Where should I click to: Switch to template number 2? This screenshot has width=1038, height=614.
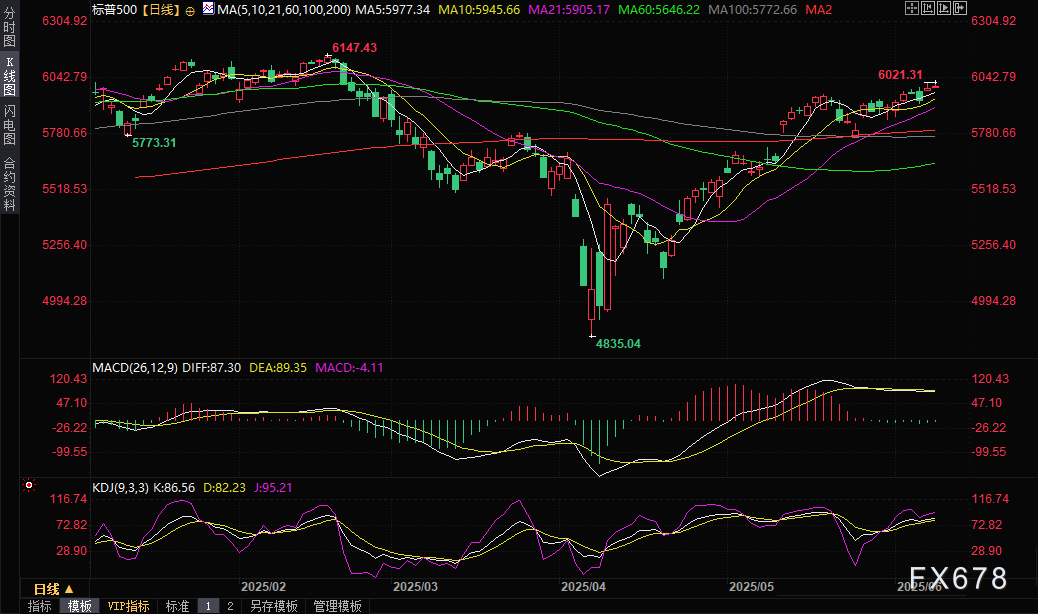(229, 606)
